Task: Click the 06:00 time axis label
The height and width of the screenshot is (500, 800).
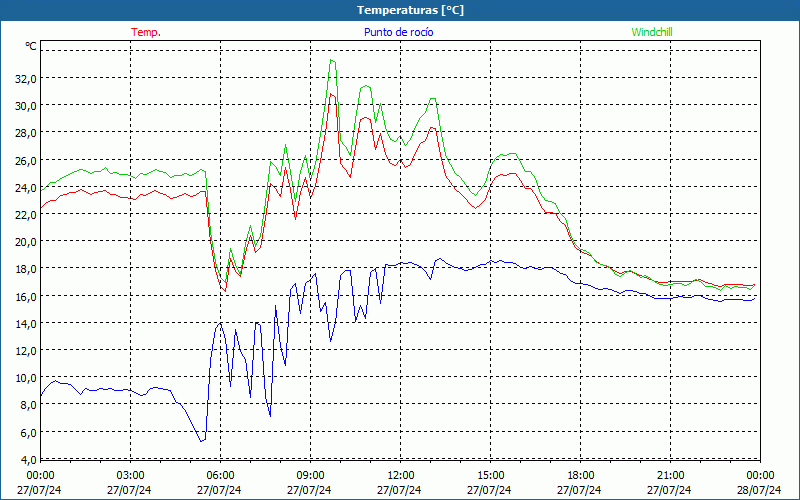Action: 220,476
